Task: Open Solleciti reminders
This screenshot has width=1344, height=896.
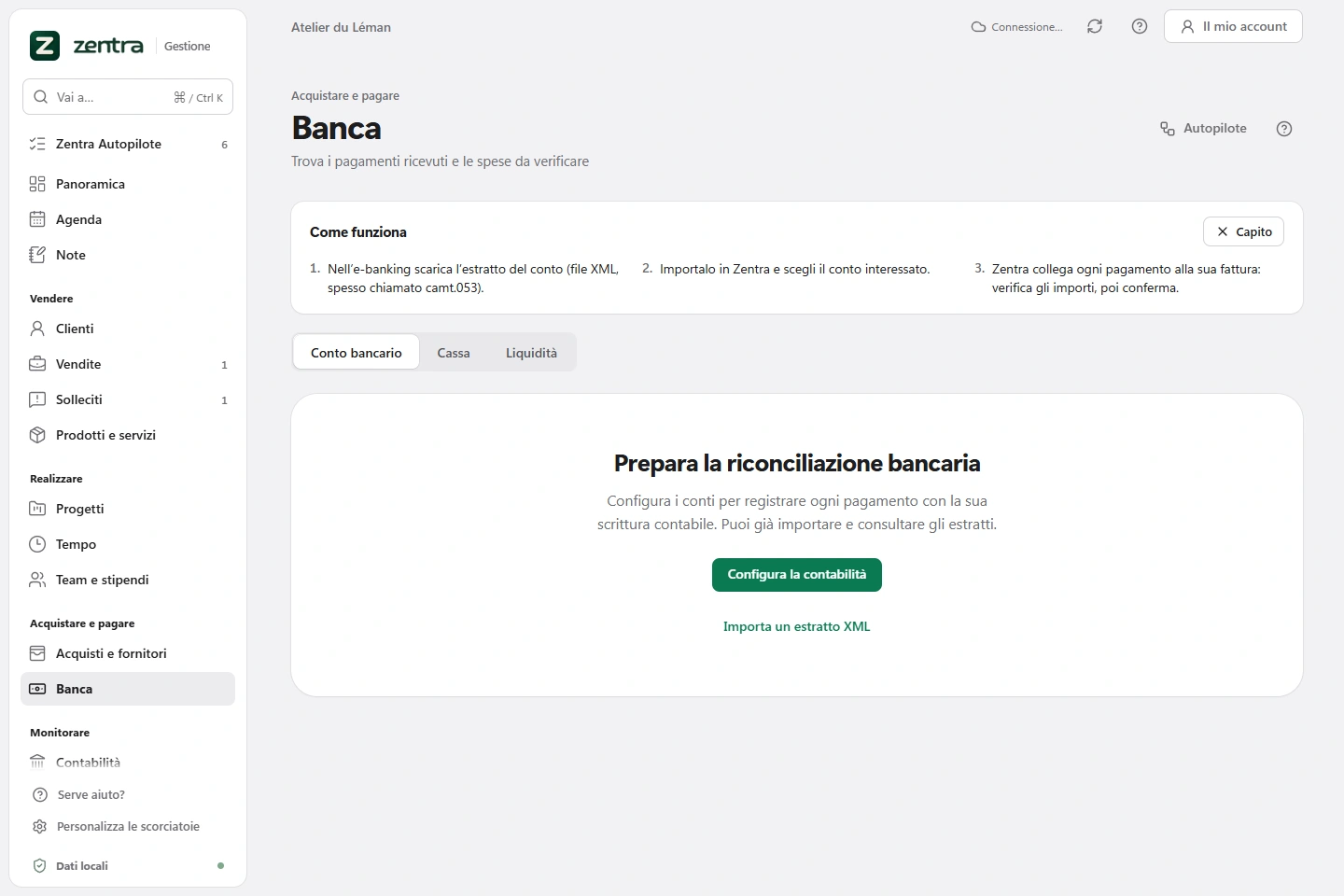Action: [128, 399]
